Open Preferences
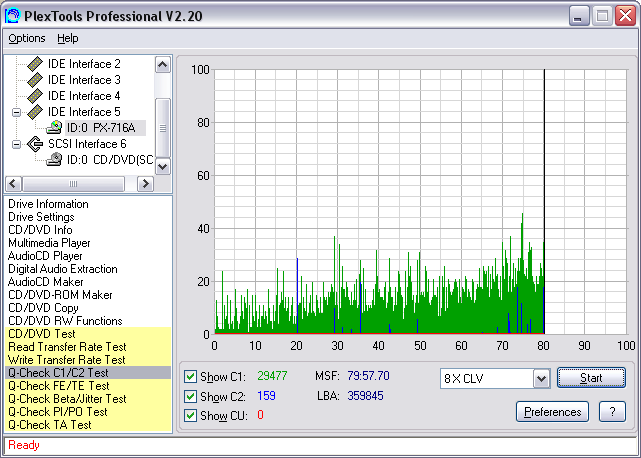Viewport: 641px width, 458px height. pos(552,412)
